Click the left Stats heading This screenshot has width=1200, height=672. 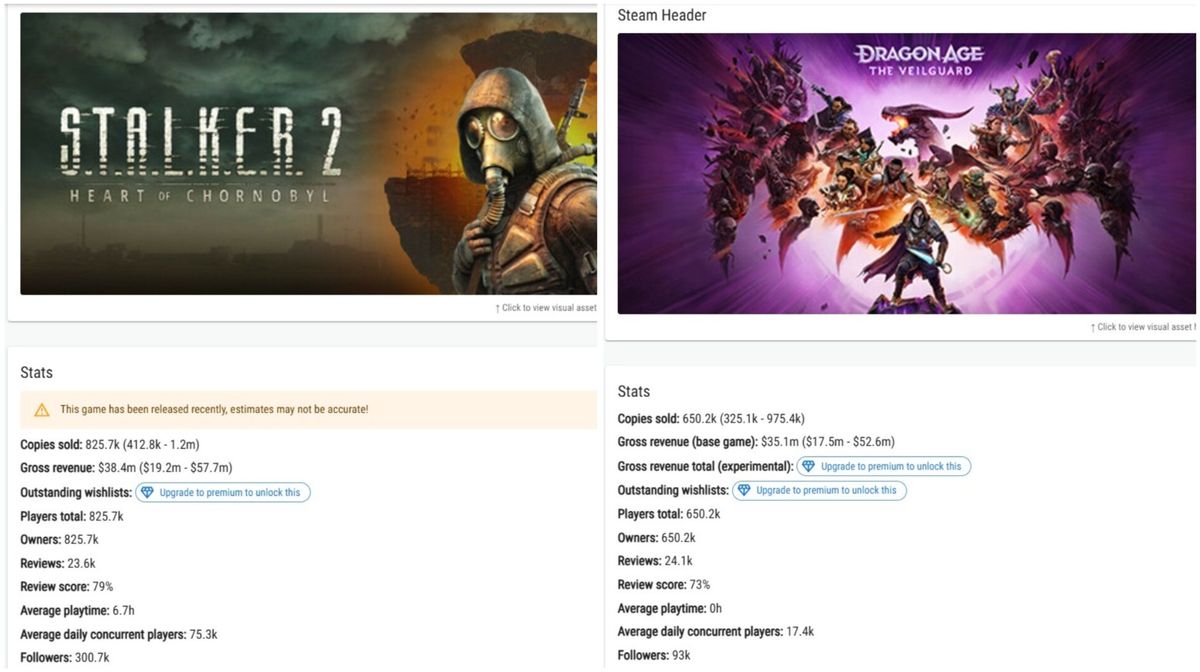[37, 373]
